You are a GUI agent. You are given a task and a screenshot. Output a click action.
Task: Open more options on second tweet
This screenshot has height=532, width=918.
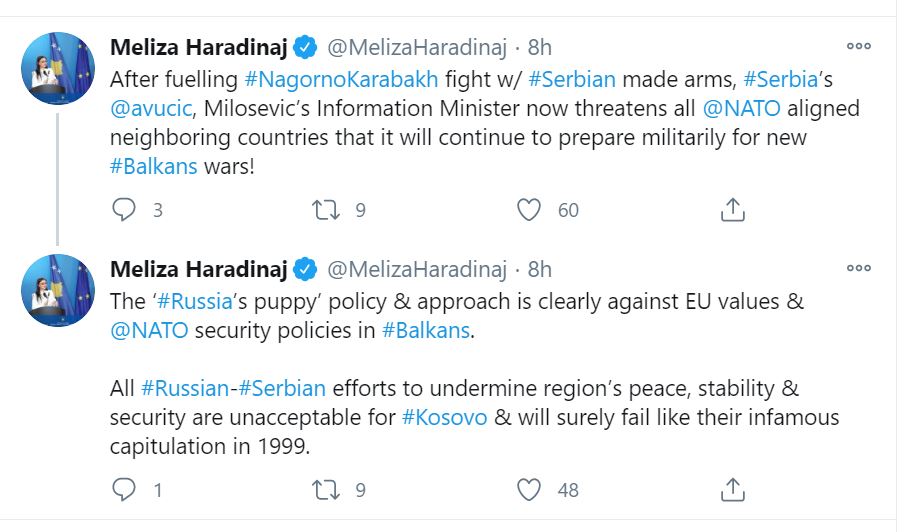point(859,268)
